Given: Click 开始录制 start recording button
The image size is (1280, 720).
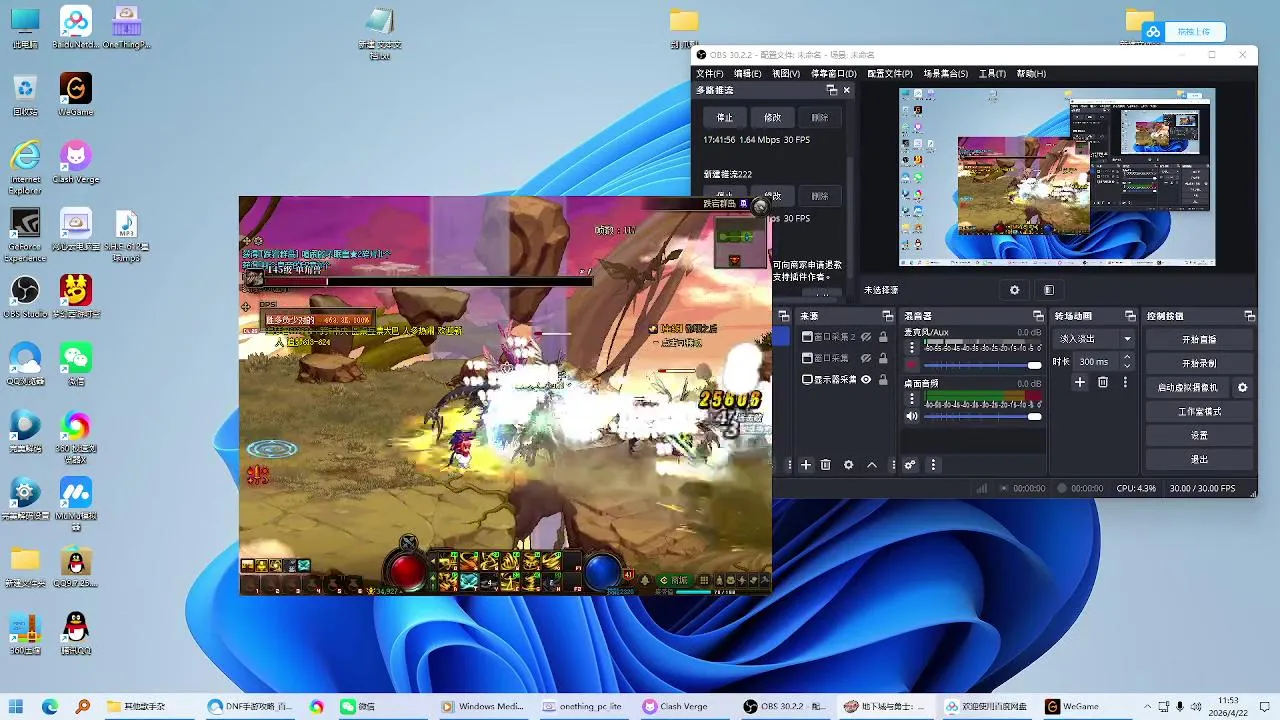Looking at the screenshot, I should [1199, 363].
